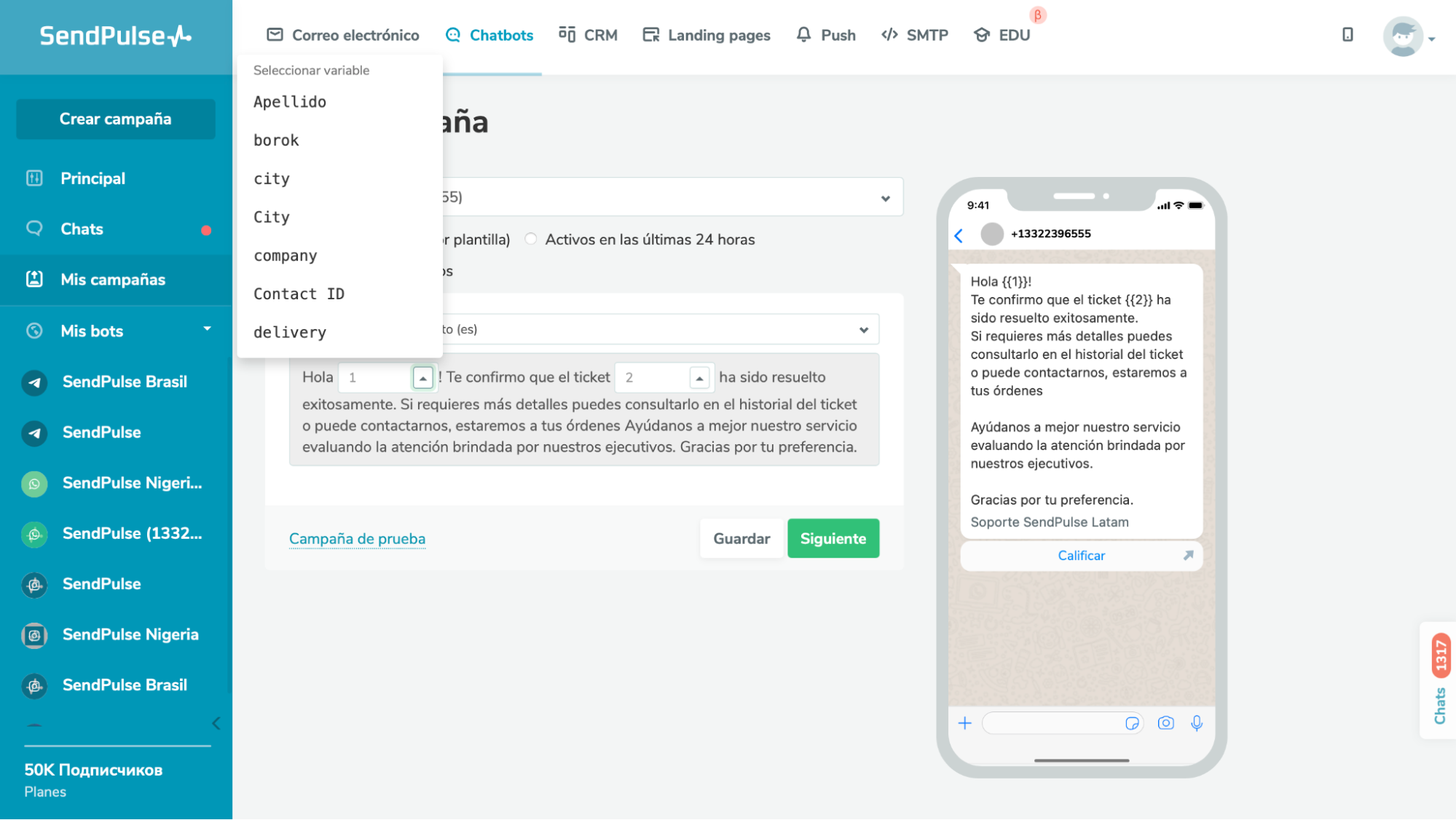Select Activos en las últimas 24 horas radio
The image size is (1456, 820).
point(531,239)
